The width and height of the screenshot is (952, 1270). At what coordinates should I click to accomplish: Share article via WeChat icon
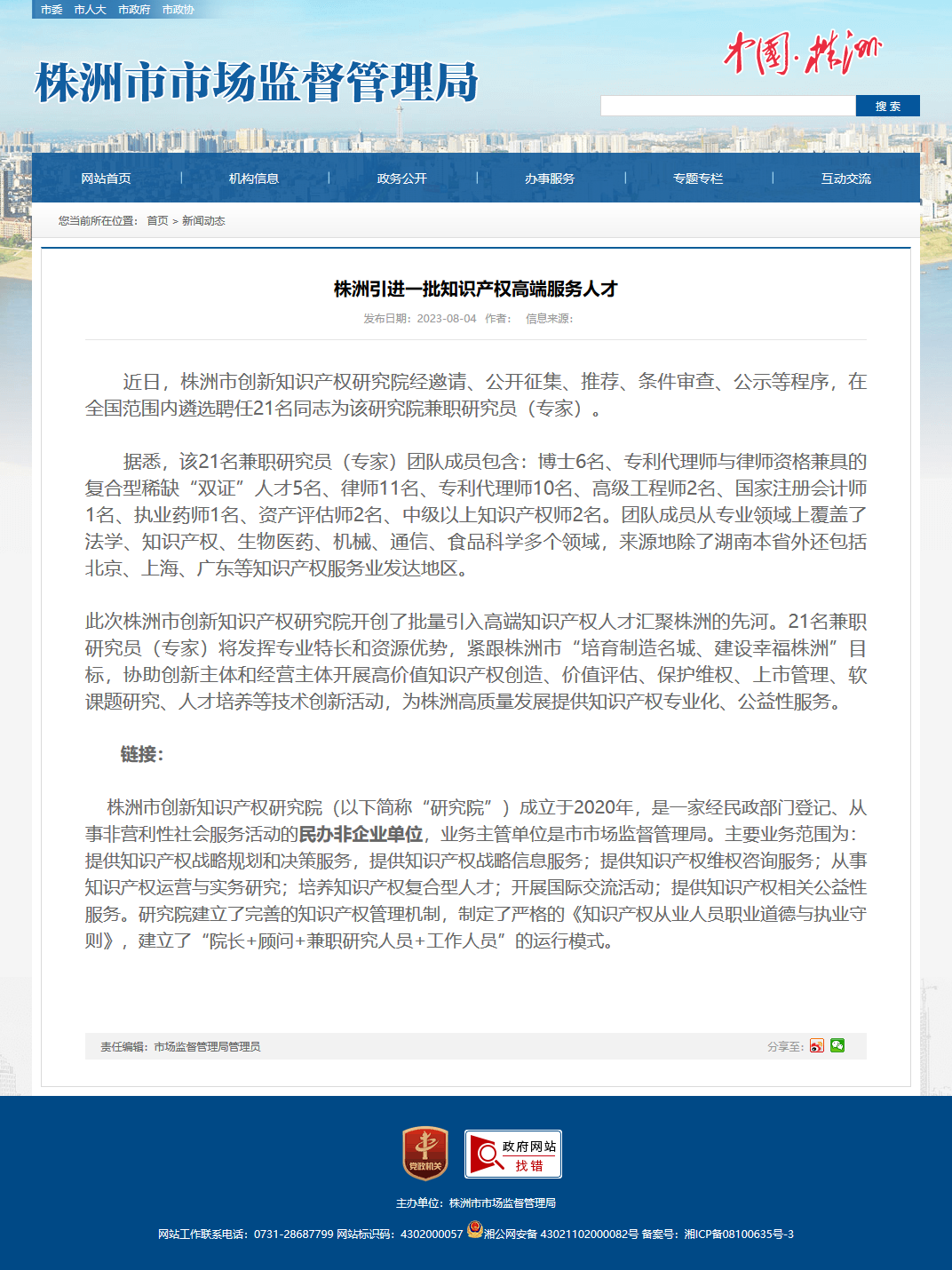(x=837, y=1046)
